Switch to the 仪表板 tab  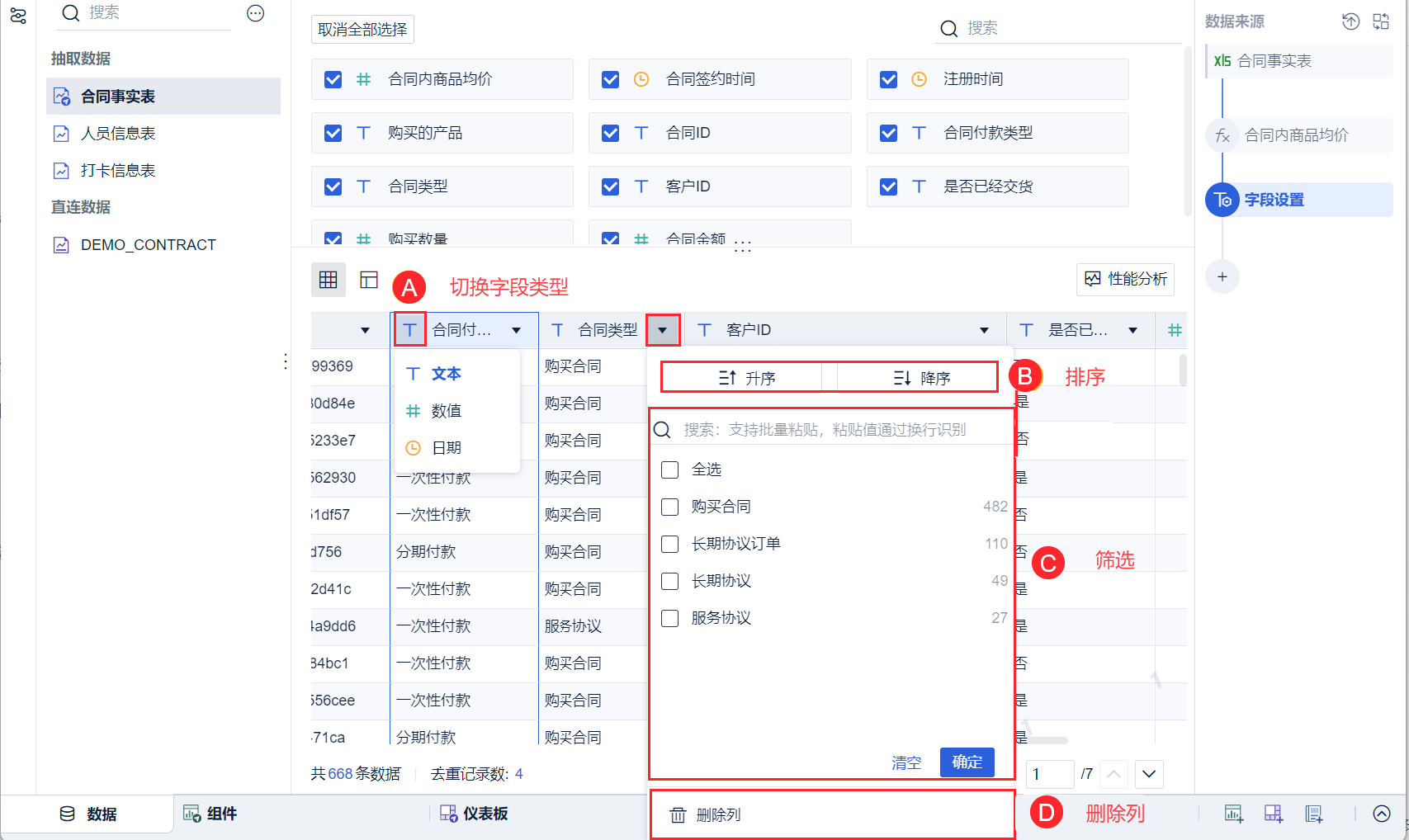(474, 814)
